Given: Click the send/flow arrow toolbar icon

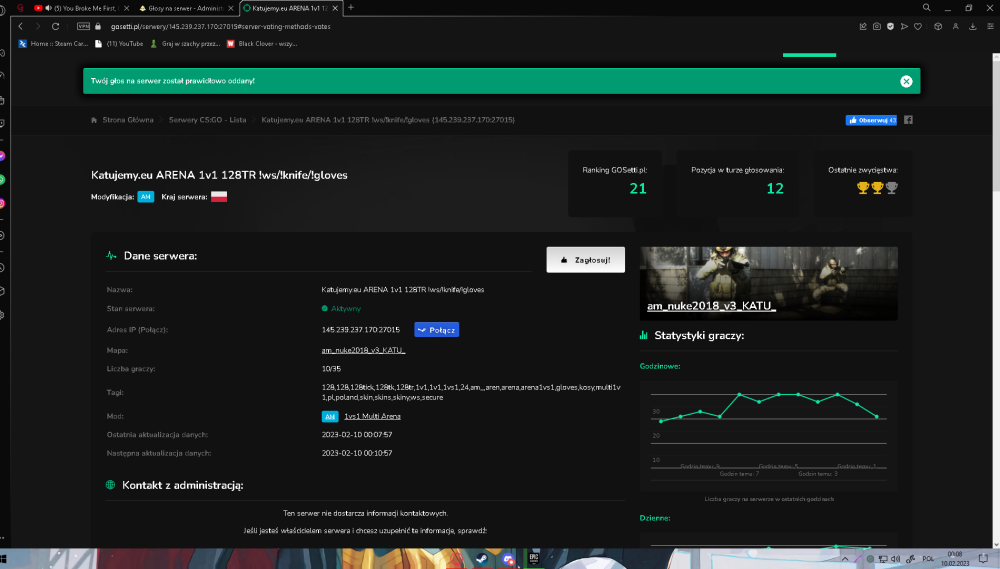Looking at the screenshot, I should pyautogui.click(x=904, y=26).
